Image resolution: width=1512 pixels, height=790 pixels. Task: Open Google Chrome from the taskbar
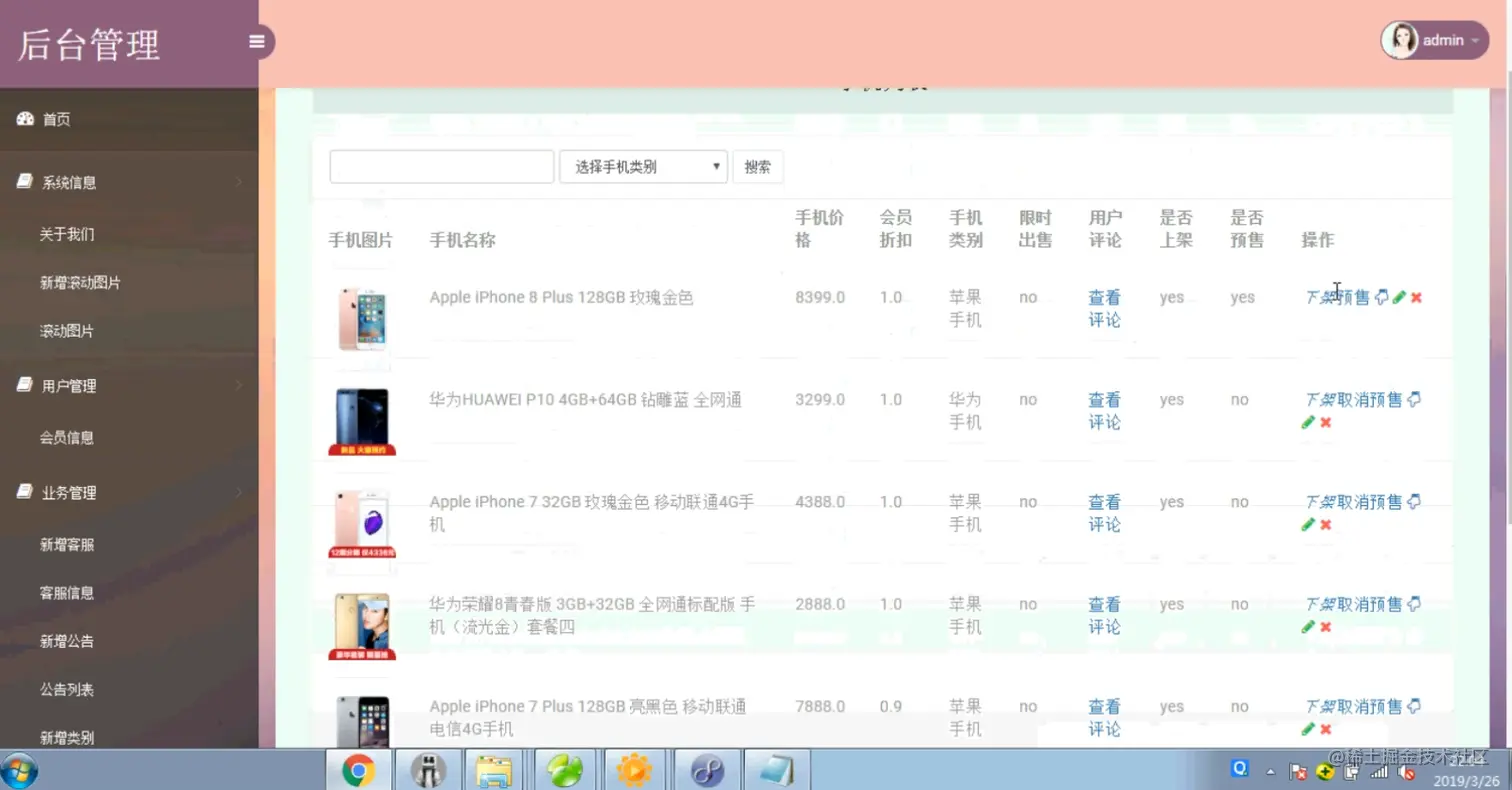[358, 770]
